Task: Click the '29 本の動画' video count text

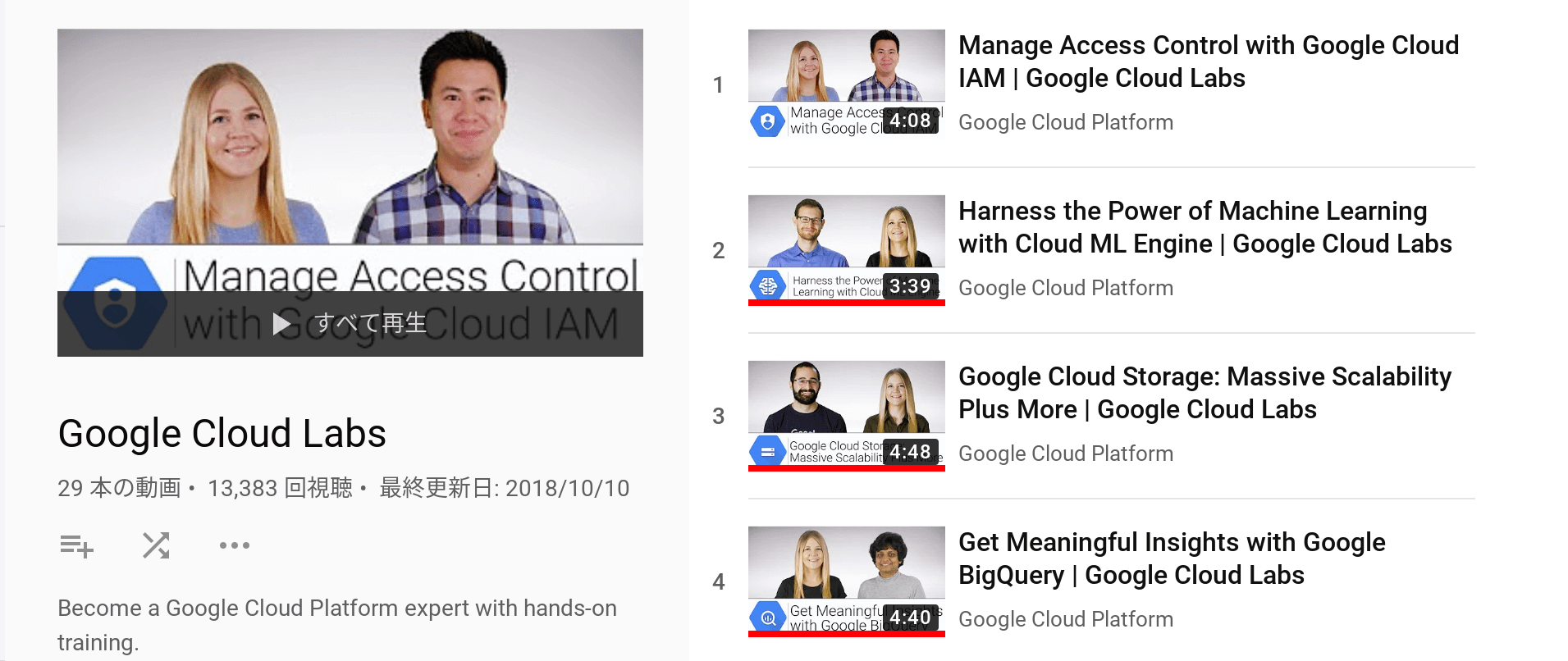Action: tap(119, 488)
